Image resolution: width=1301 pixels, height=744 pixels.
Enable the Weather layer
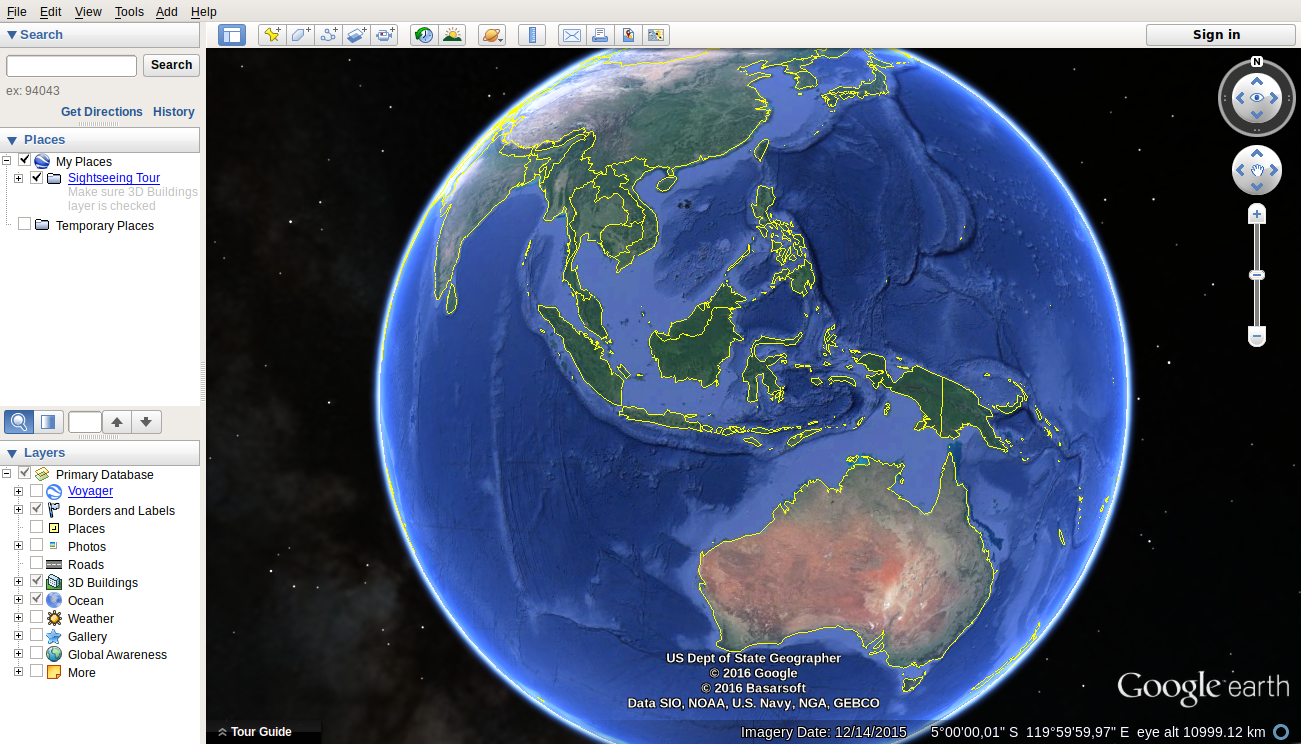coord(37,618)
